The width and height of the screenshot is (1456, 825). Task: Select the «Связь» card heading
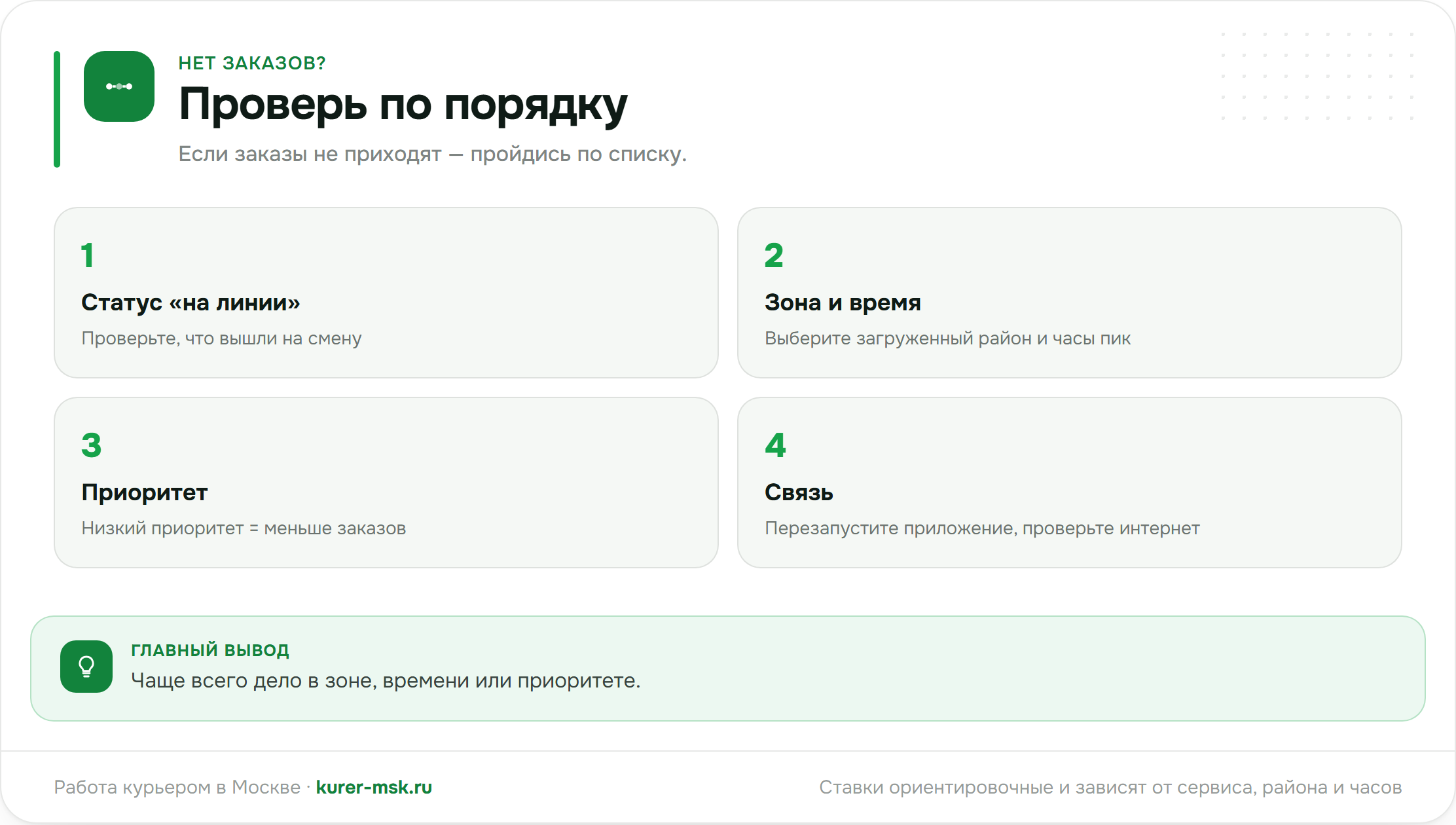[x=799, y=492]
